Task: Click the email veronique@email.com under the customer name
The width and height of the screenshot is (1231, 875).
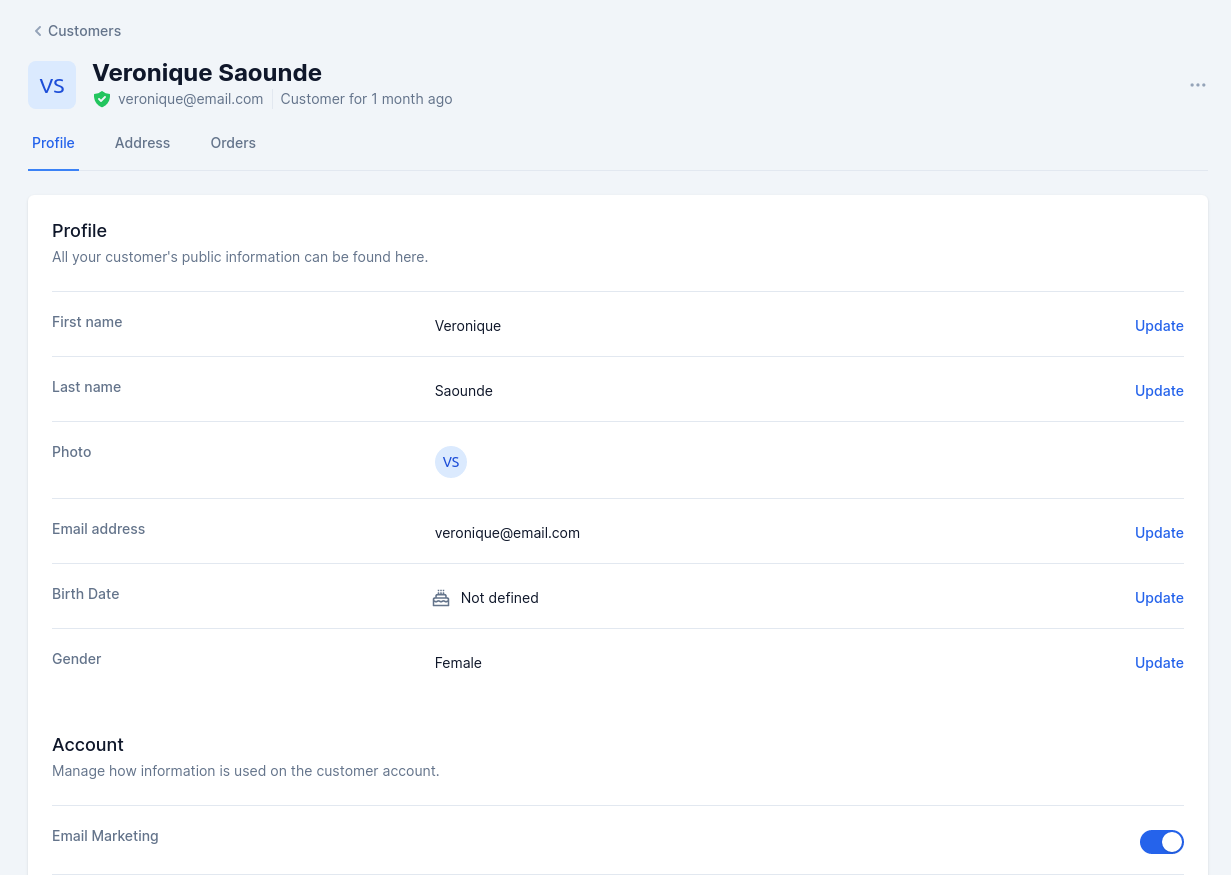Action: (x=190, y=99)
